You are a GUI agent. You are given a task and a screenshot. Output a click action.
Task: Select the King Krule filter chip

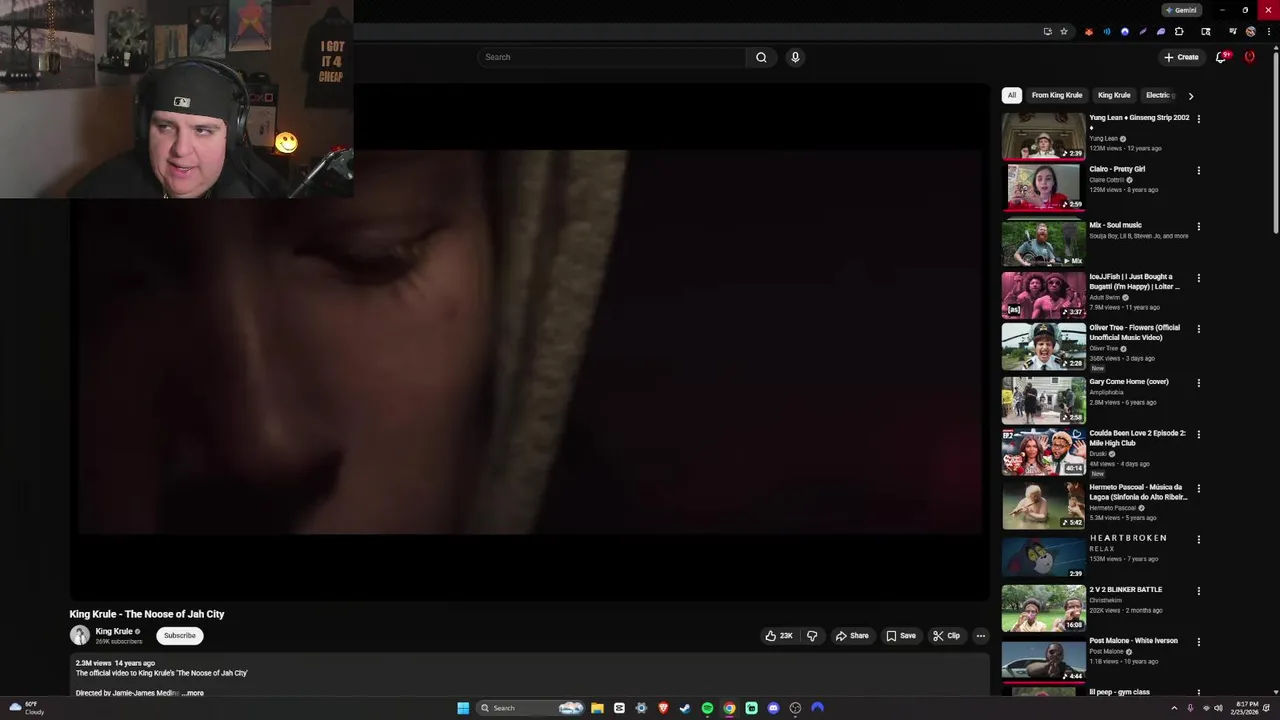[x=1114, y=95]
